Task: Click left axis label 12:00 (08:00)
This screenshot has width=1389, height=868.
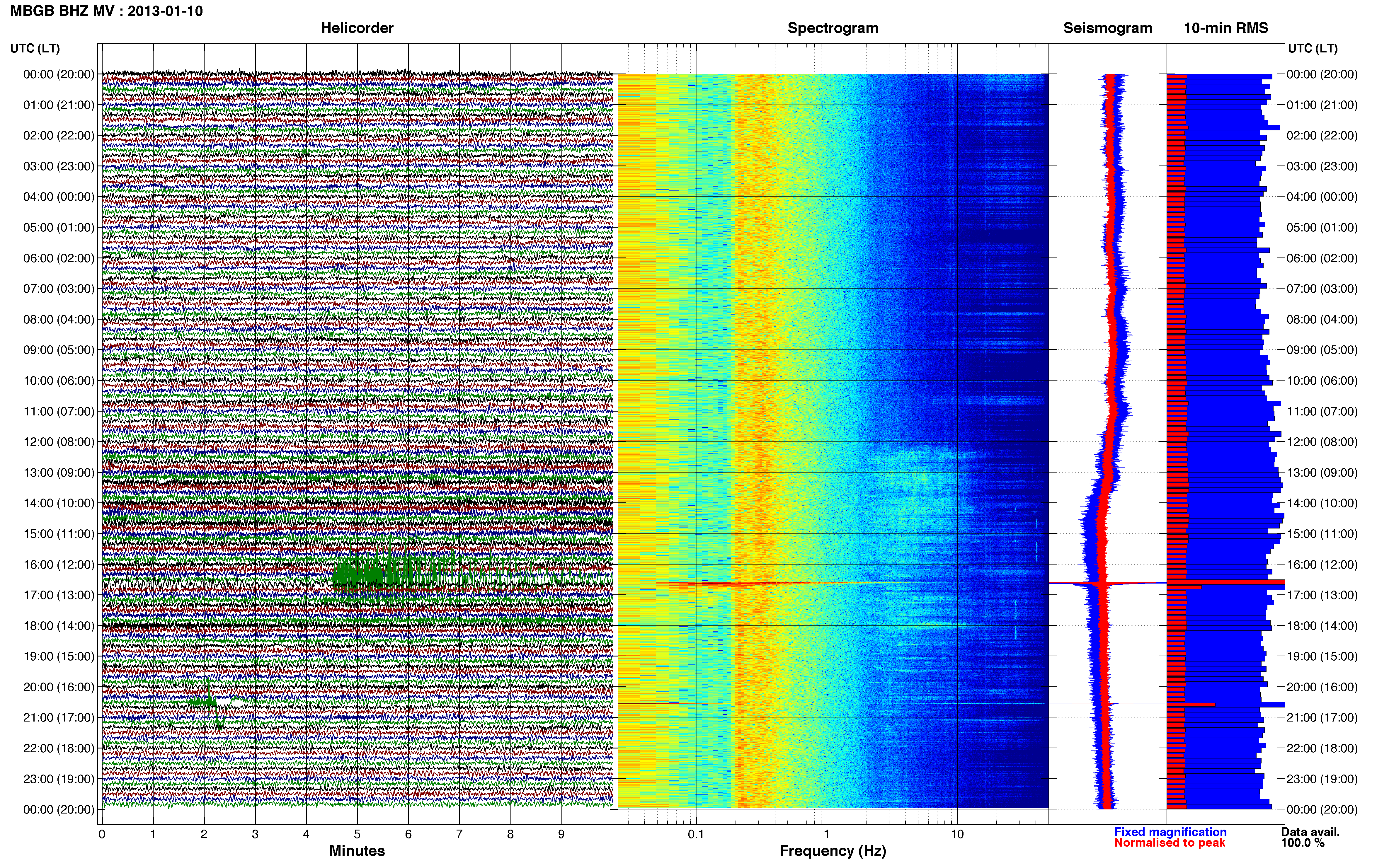Action: [x=59, y=442]
